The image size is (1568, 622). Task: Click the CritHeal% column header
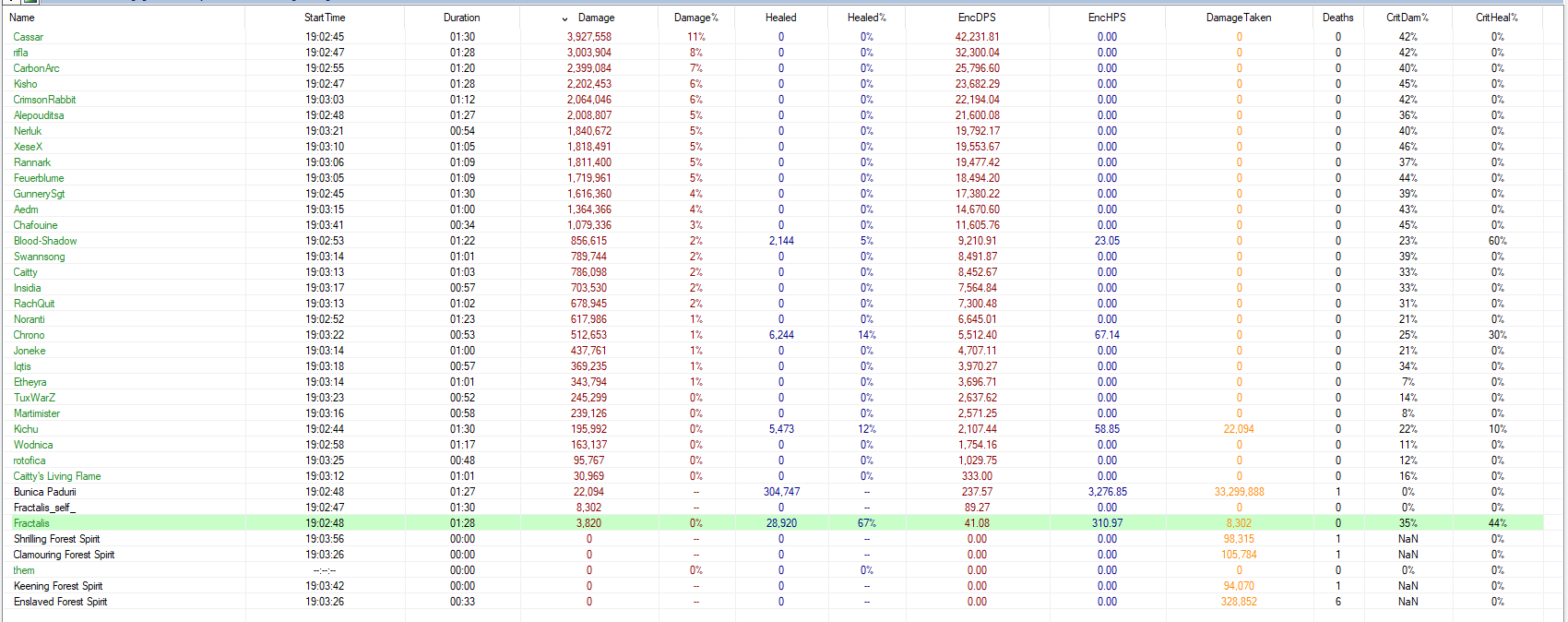point(1496,18)
